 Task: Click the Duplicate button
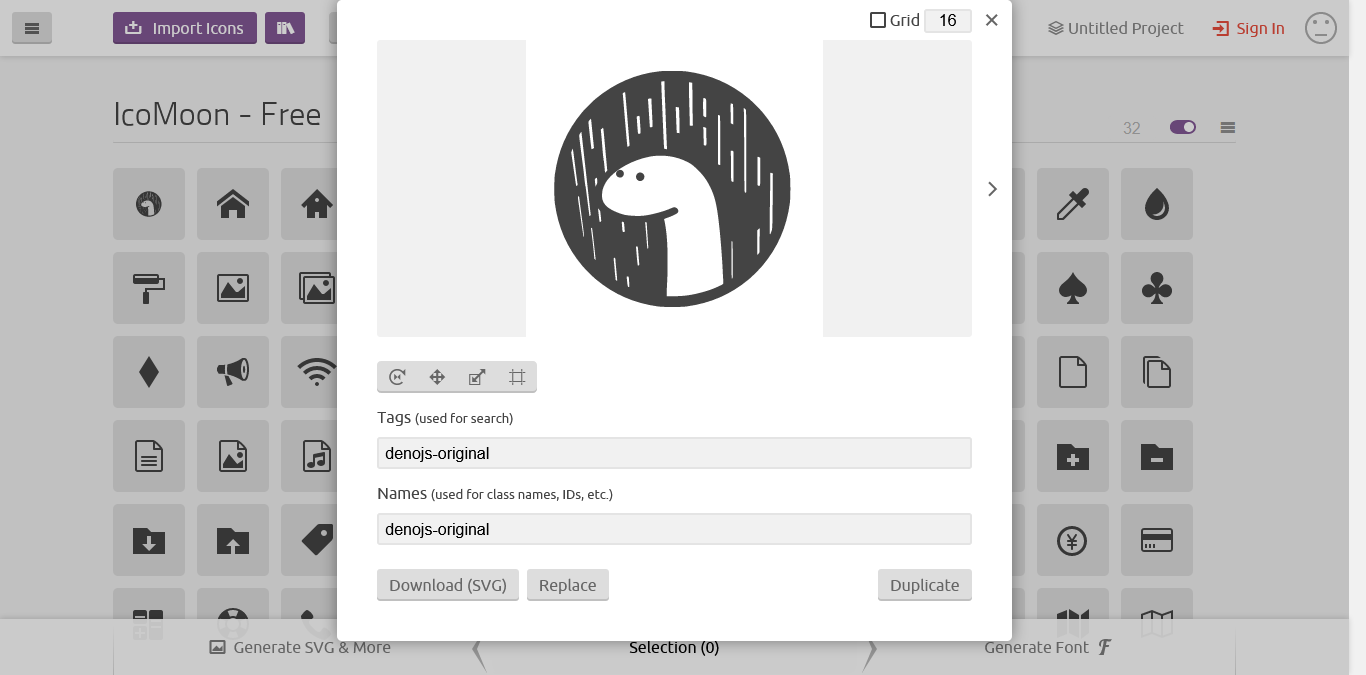coord(925,585)
